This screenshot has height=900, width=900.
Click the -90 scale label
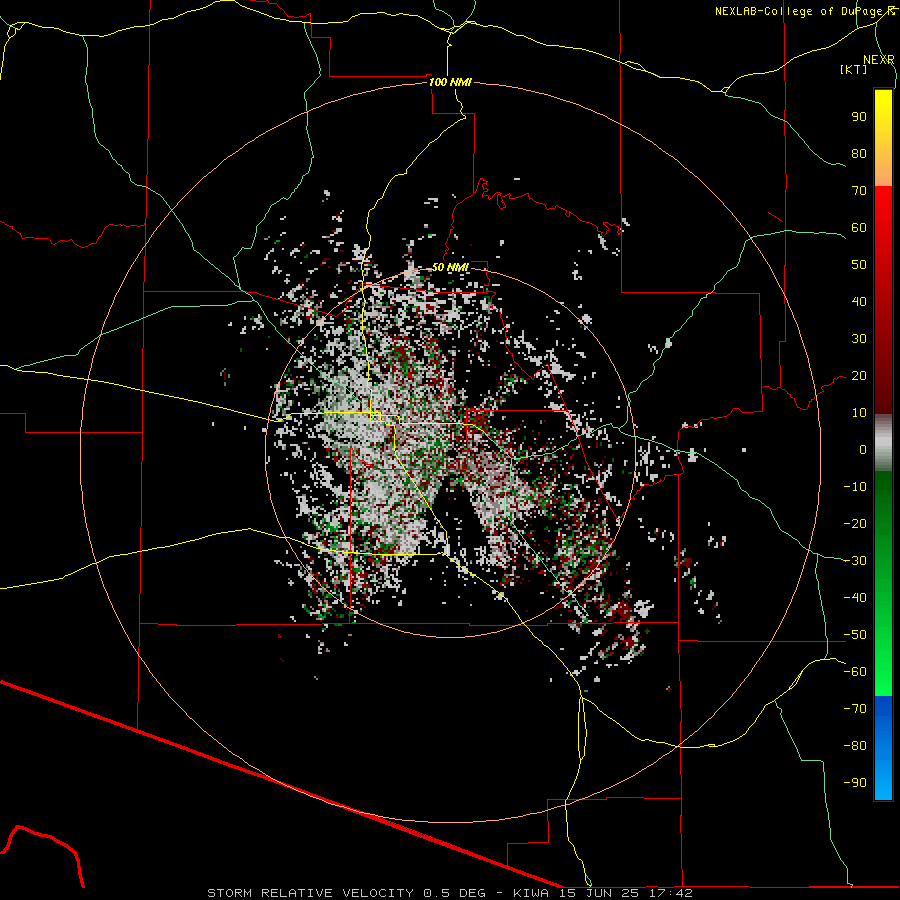coord(855,783)
